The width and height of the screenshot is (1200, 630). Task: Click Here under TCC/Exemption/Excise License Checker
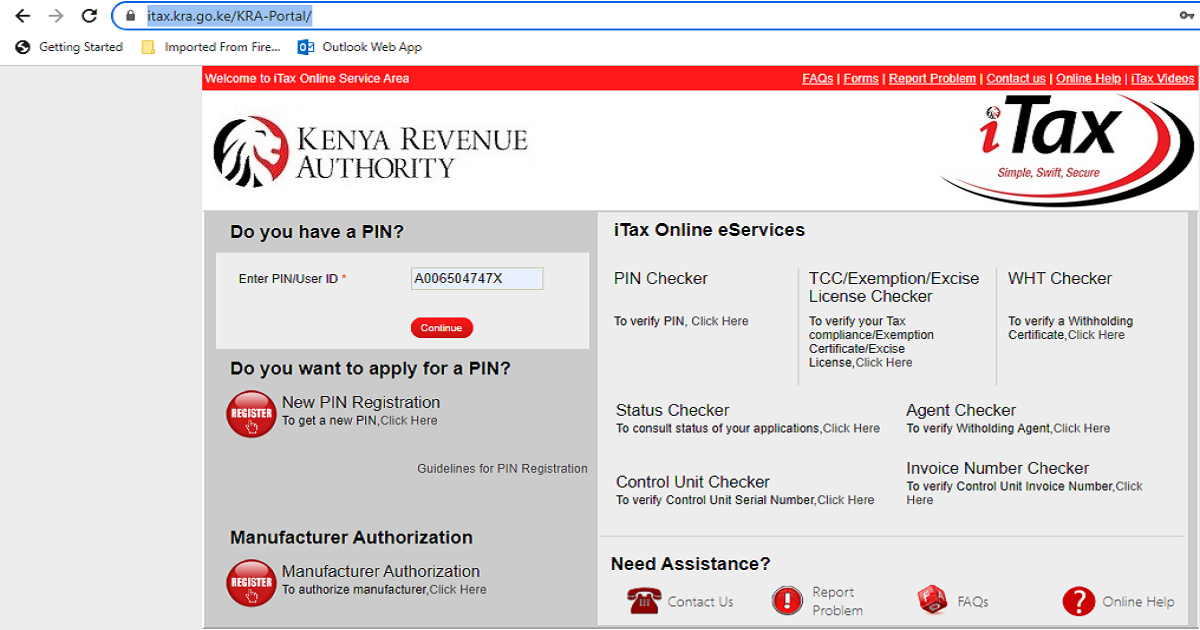[884, 363]
